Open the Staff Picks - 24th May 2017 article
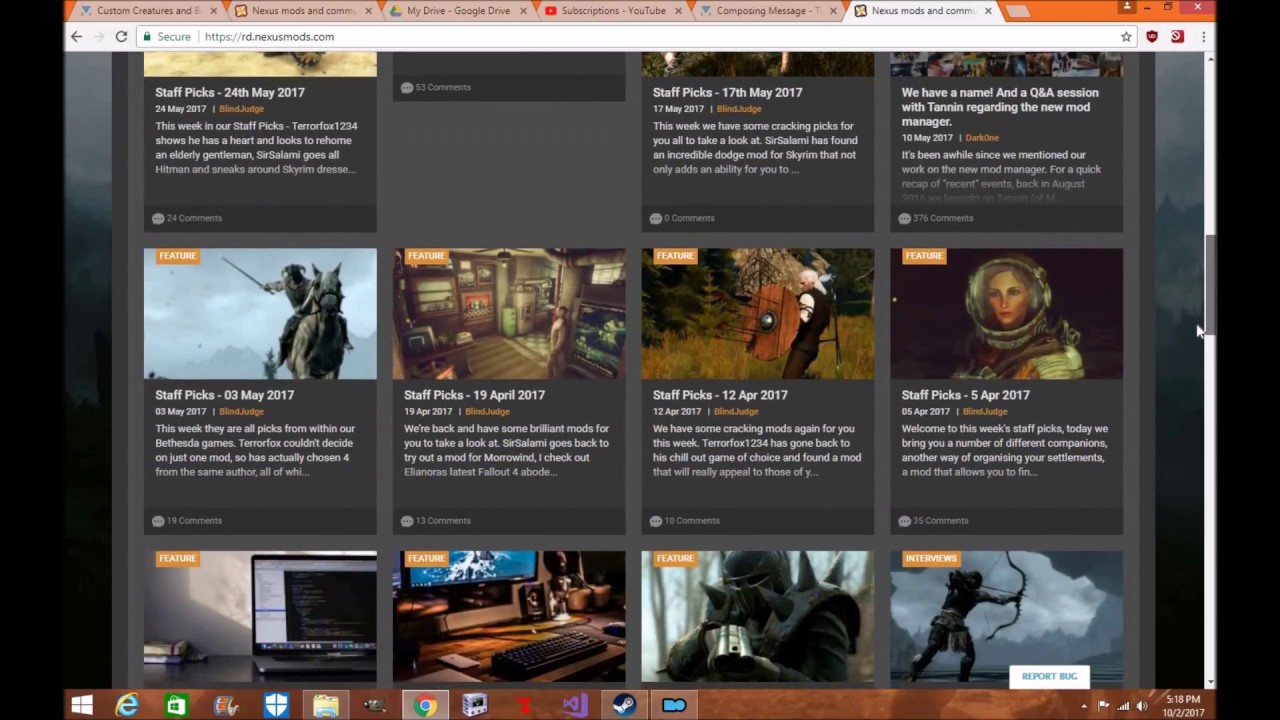1280x720 pixels. (230, 92)
